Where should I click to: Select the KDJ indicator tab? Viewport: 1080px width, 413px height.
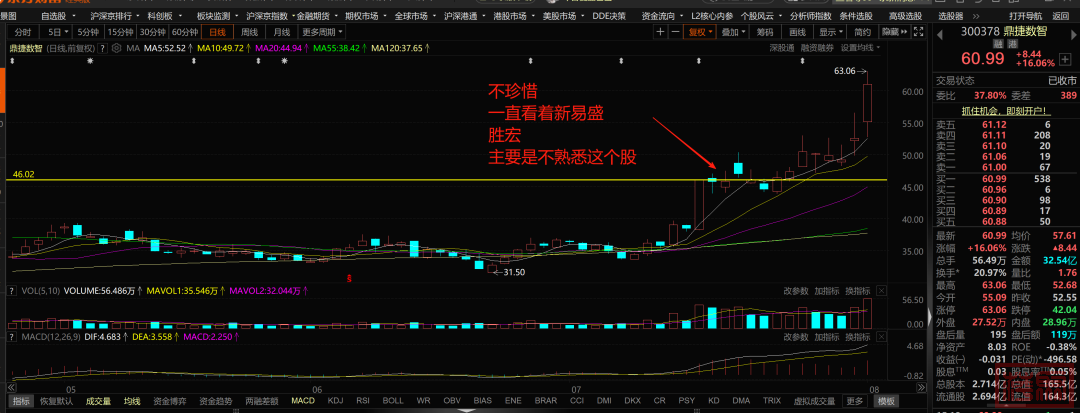[x=335, y=400]
